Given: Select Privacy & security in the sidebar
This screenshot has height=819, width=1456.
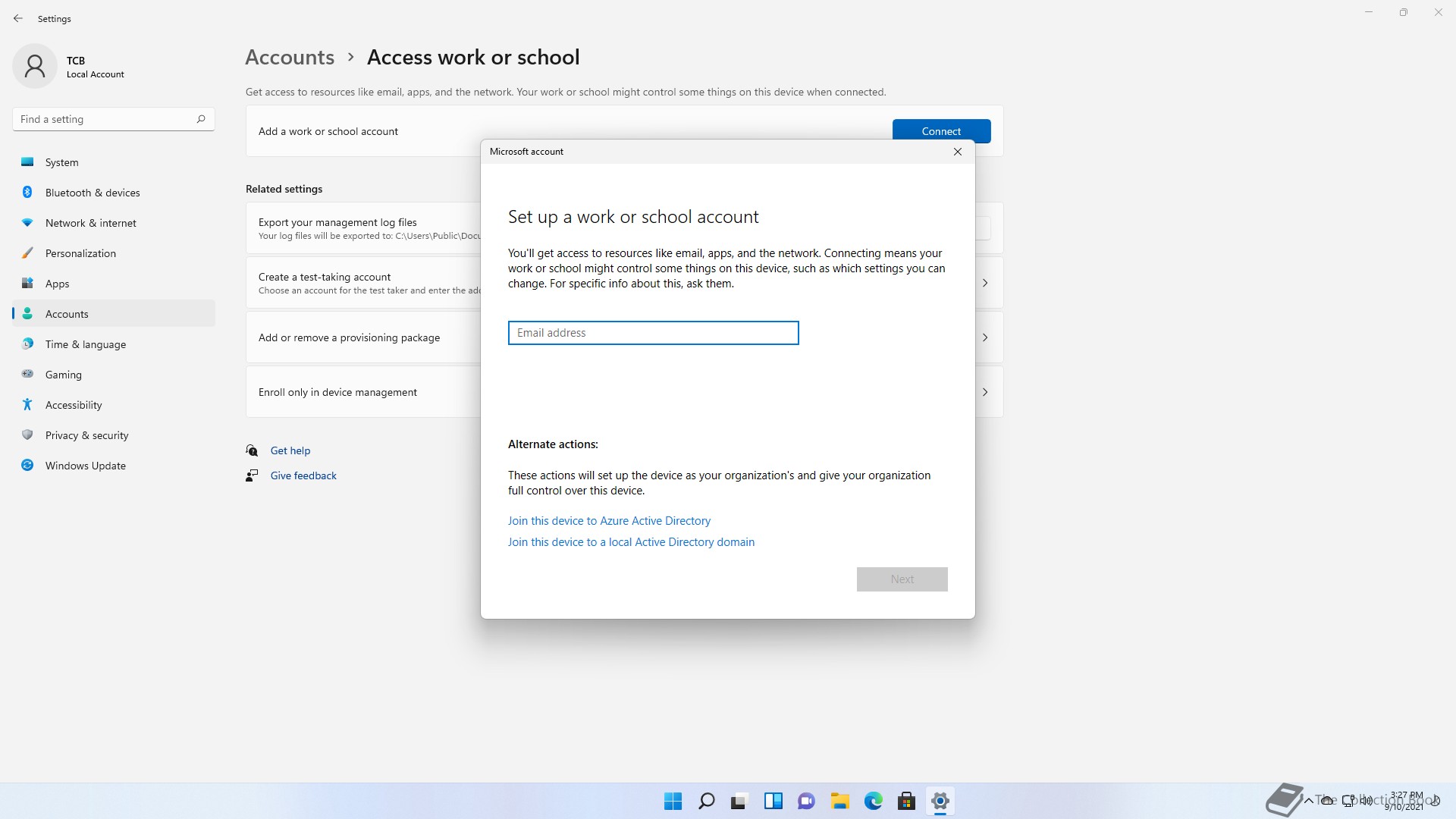Looking at the screenshot, I should point(114,435).
